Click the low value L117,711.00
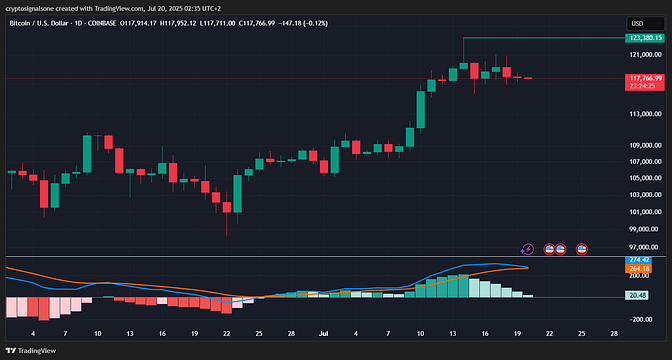672x360 pixels. [x=217, y=24]
